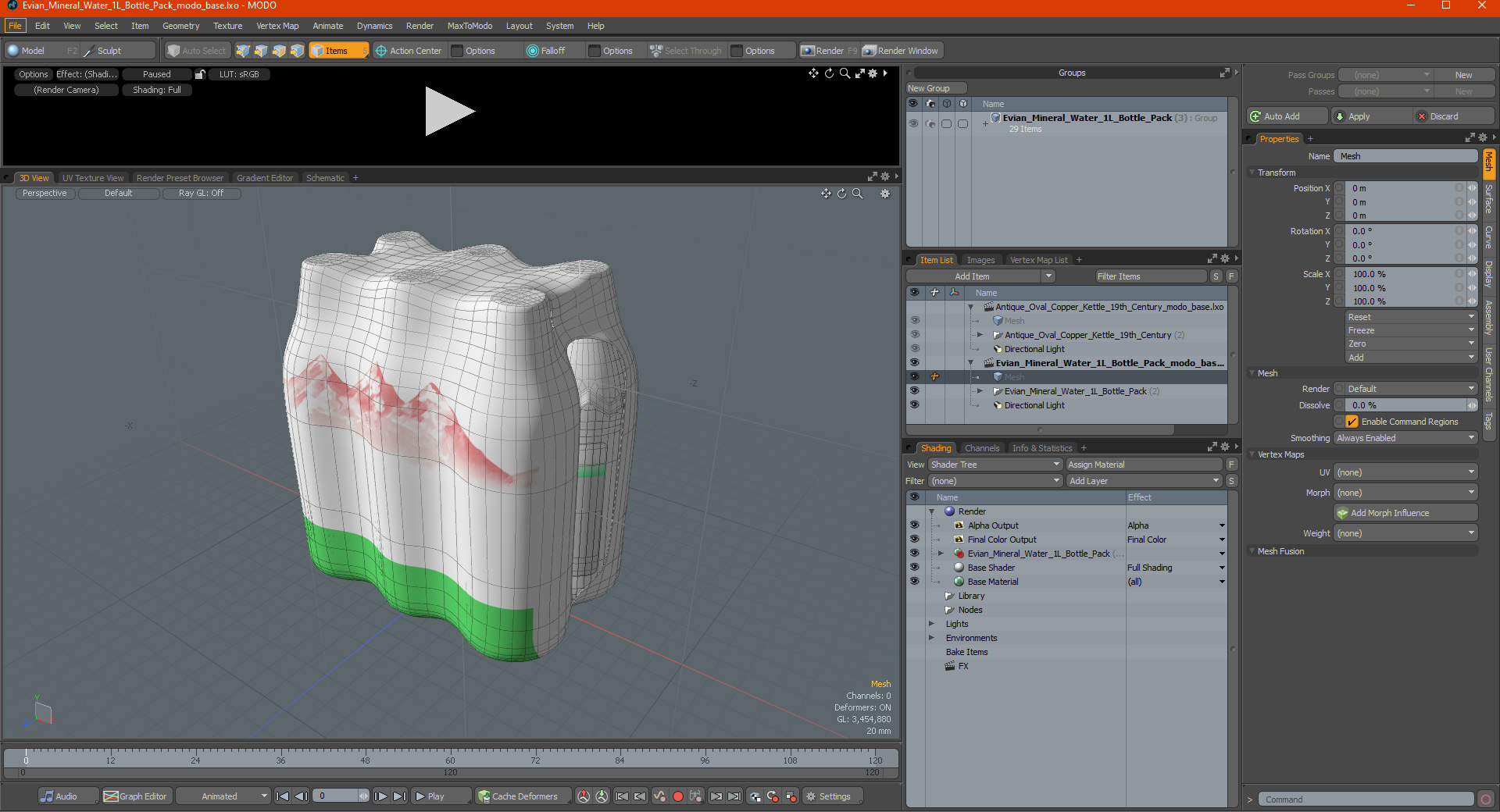Viewport: 1500px width, 812px height.
Task: Switch to Channels tab
Action: coord(982,448)
